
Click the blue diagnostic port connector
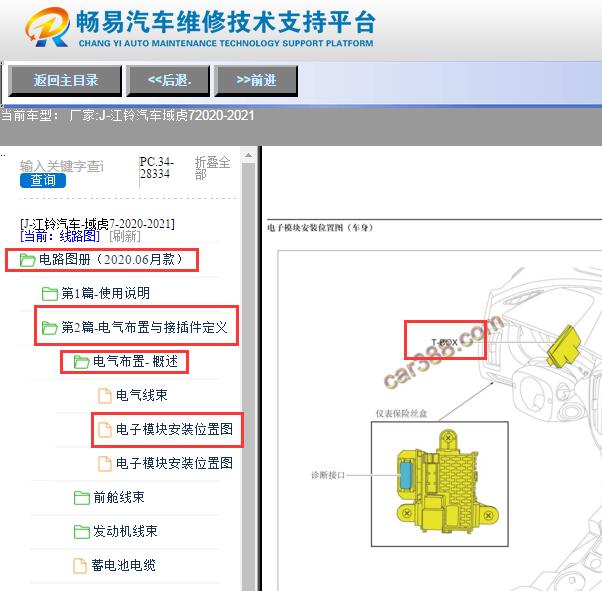(x=405, y=475)
